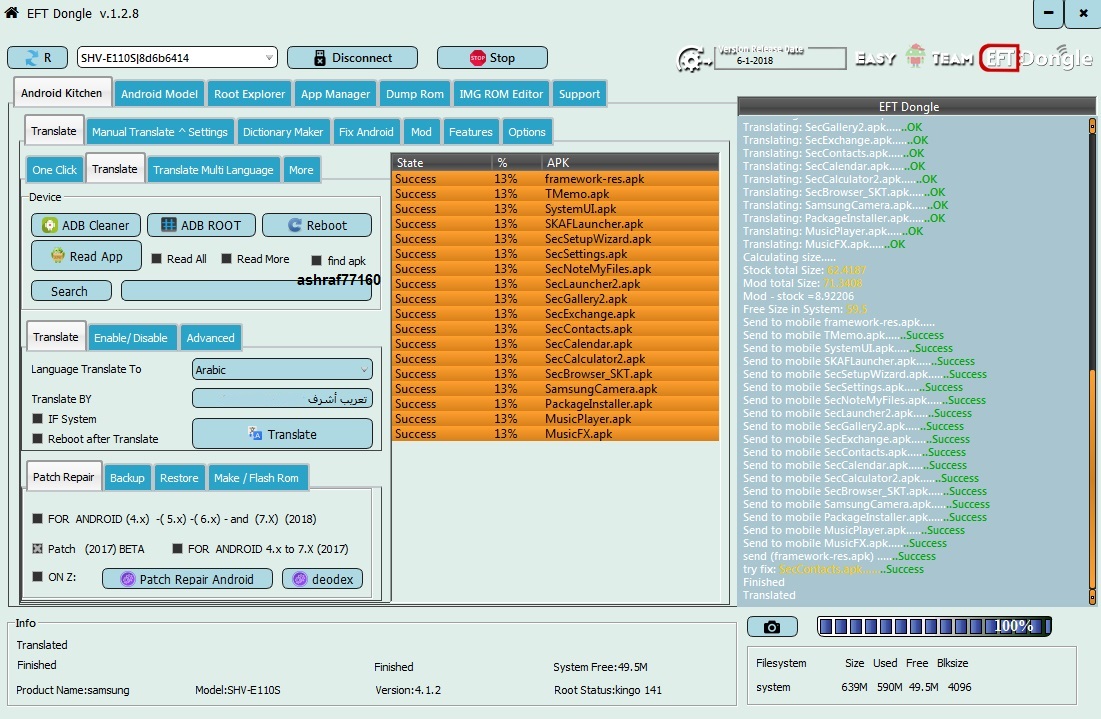Click Patch Repair Android button
Viewport: 1101px width, 719px height.
point(187,579)
